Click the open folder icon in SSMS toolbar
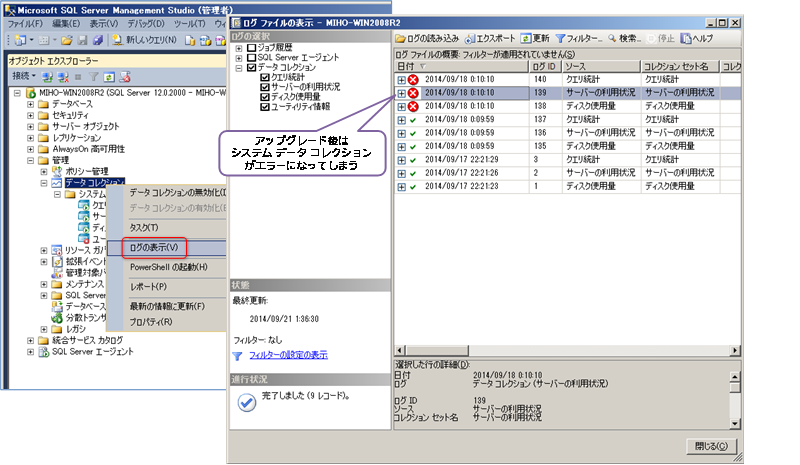The height and width of the screenshot is (465, 800). [66, 40]
